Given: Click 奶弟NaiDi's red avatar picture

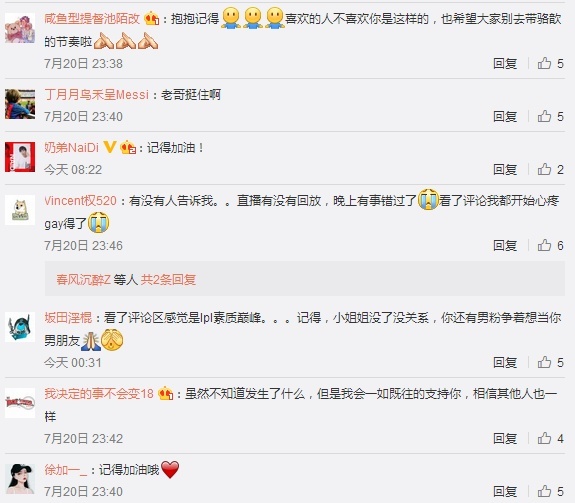Looking at the screenshot, I should pos(20,157).
